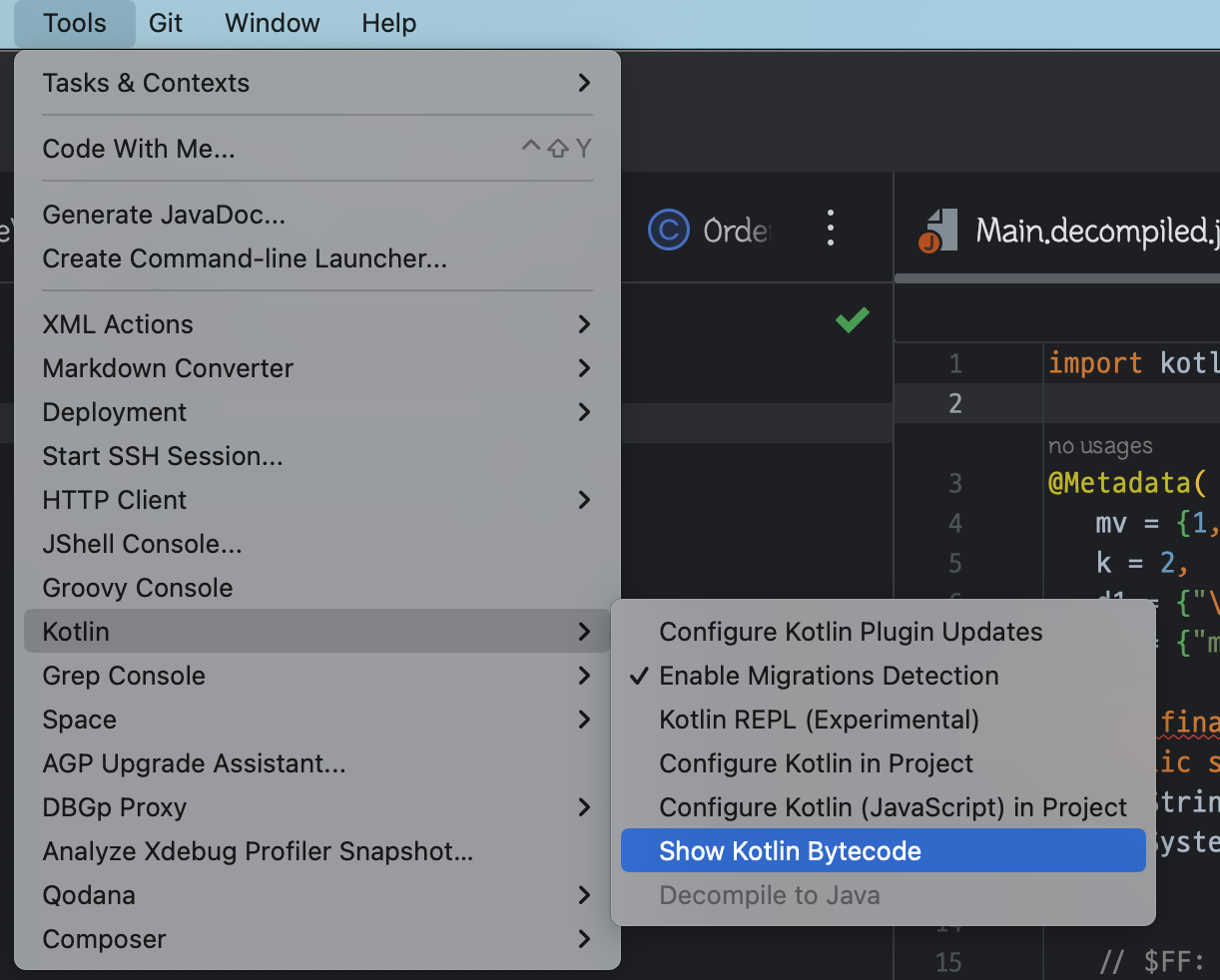1220x980 pixels.
Task: Open the Git menu
Action: pos(166,23)
